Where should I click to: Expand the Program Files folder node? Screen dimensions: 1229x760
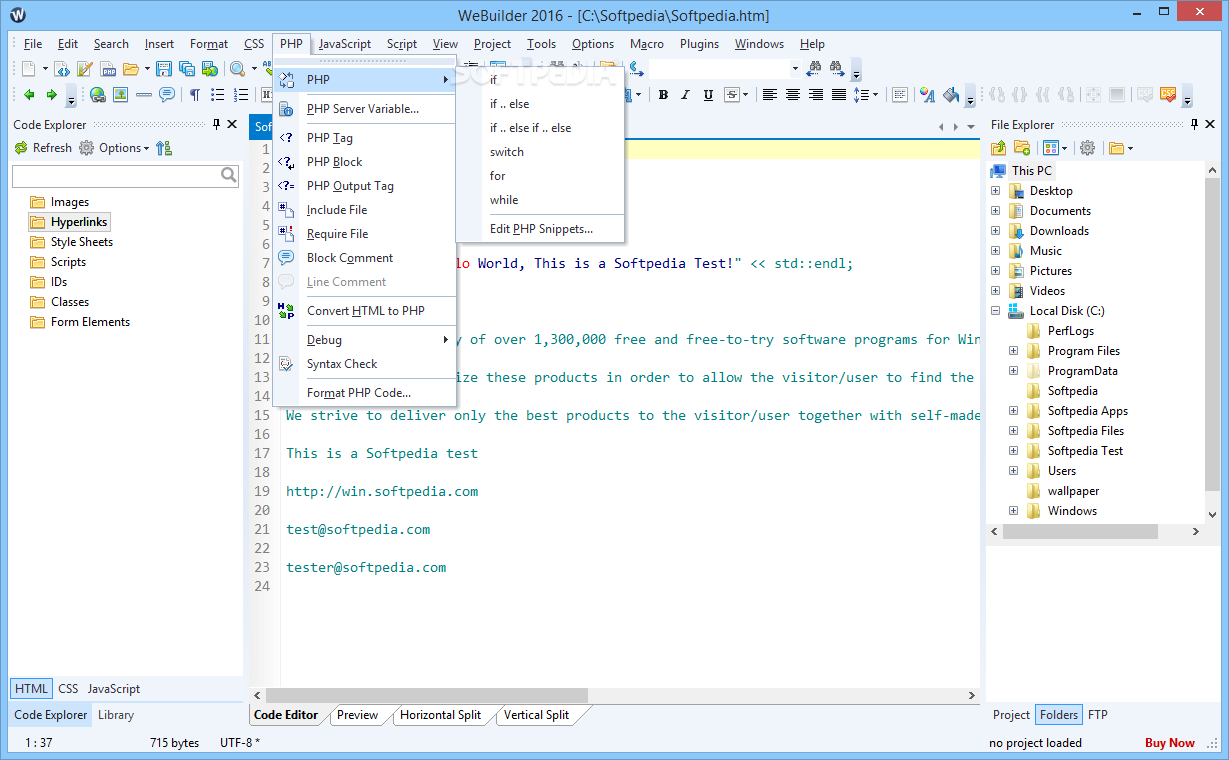click(1013, 350)
